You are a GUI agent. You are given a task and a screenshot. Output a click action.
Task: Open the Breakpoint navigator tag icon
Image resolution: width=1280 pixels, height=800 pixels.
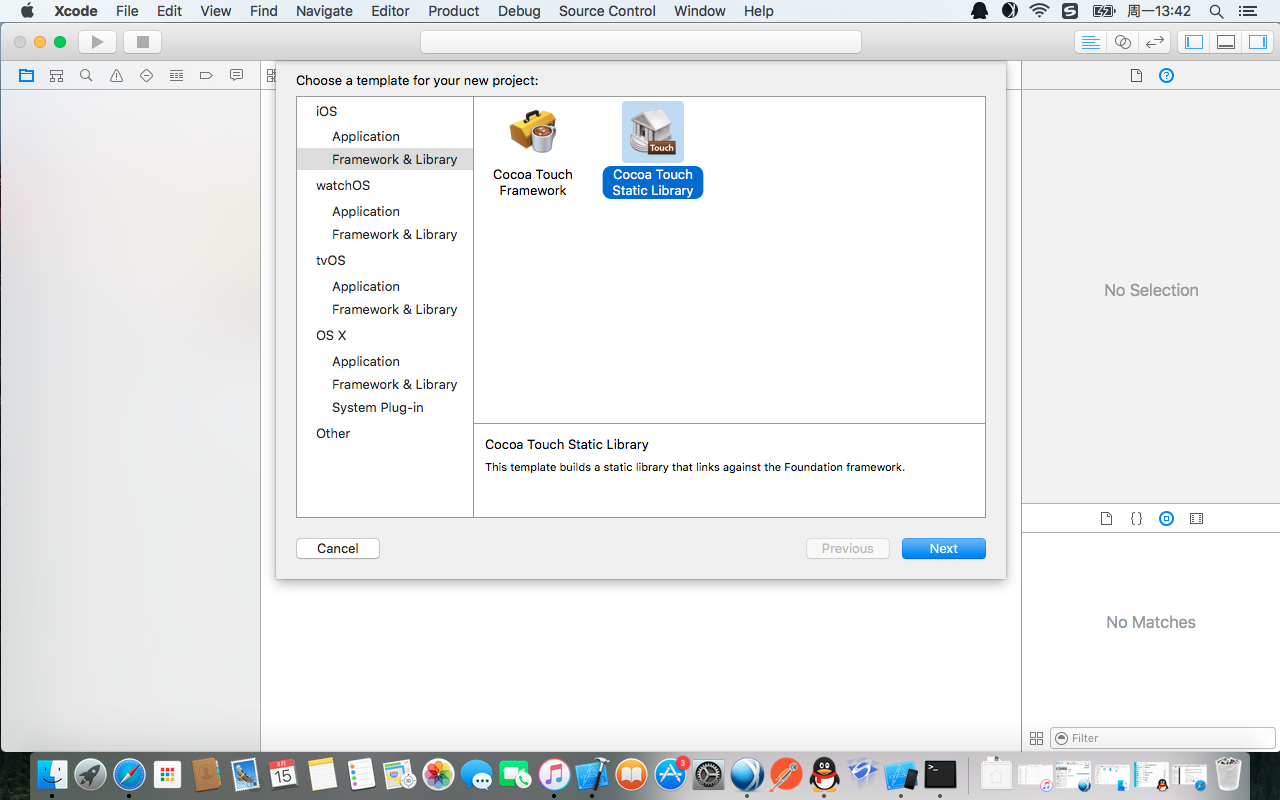click(206, 75)
